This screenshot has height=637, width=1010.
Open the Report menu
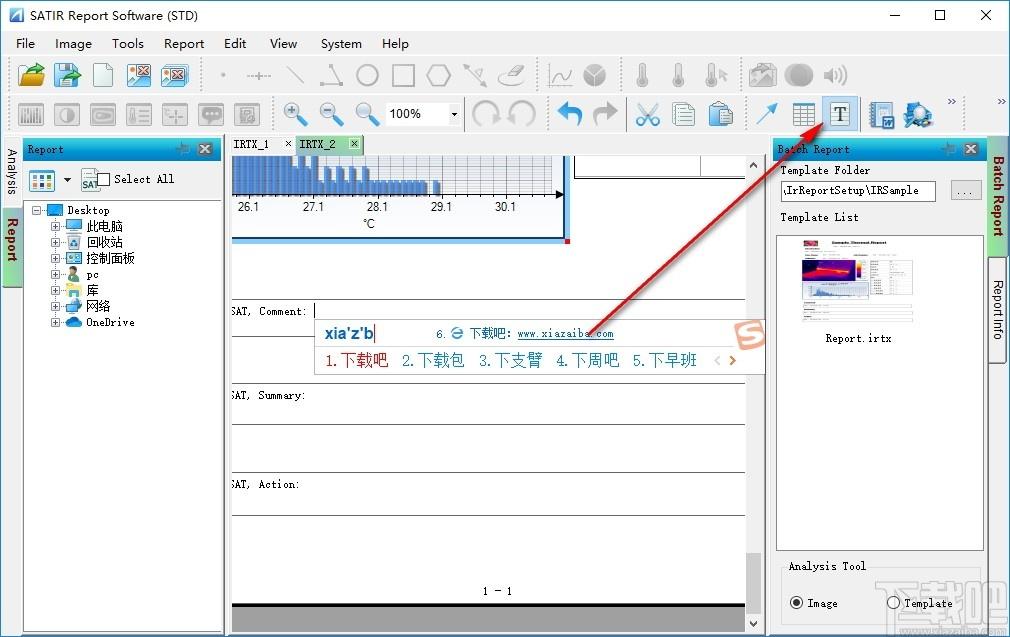[184, 44]
